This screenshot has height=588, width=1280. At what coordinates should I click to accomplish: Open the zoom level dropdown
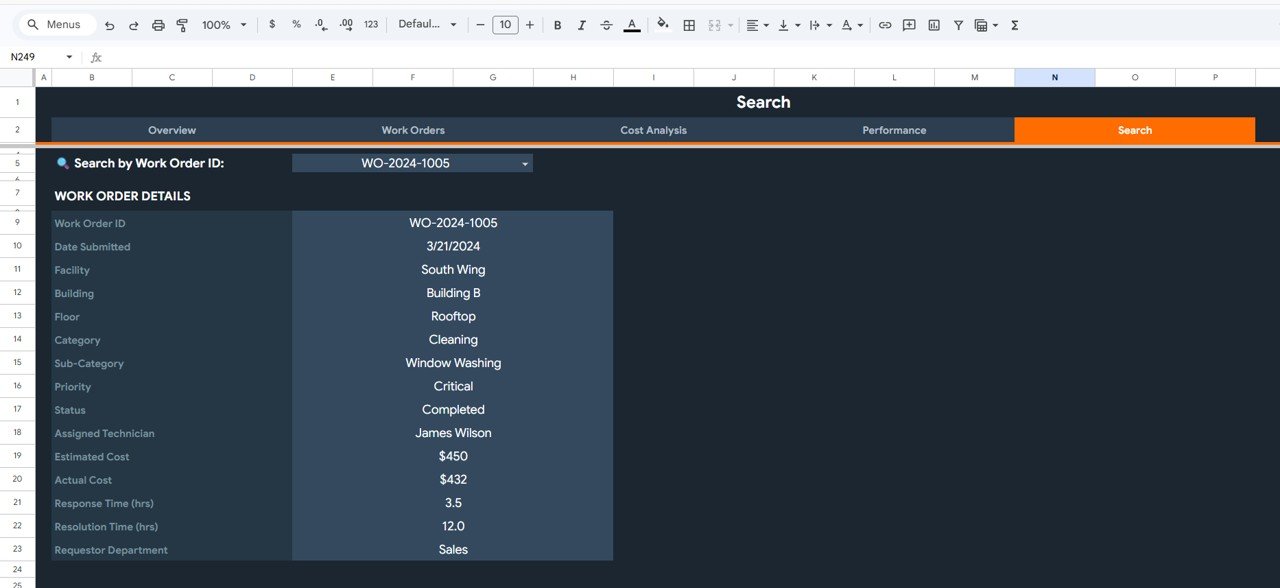point(222,24)
